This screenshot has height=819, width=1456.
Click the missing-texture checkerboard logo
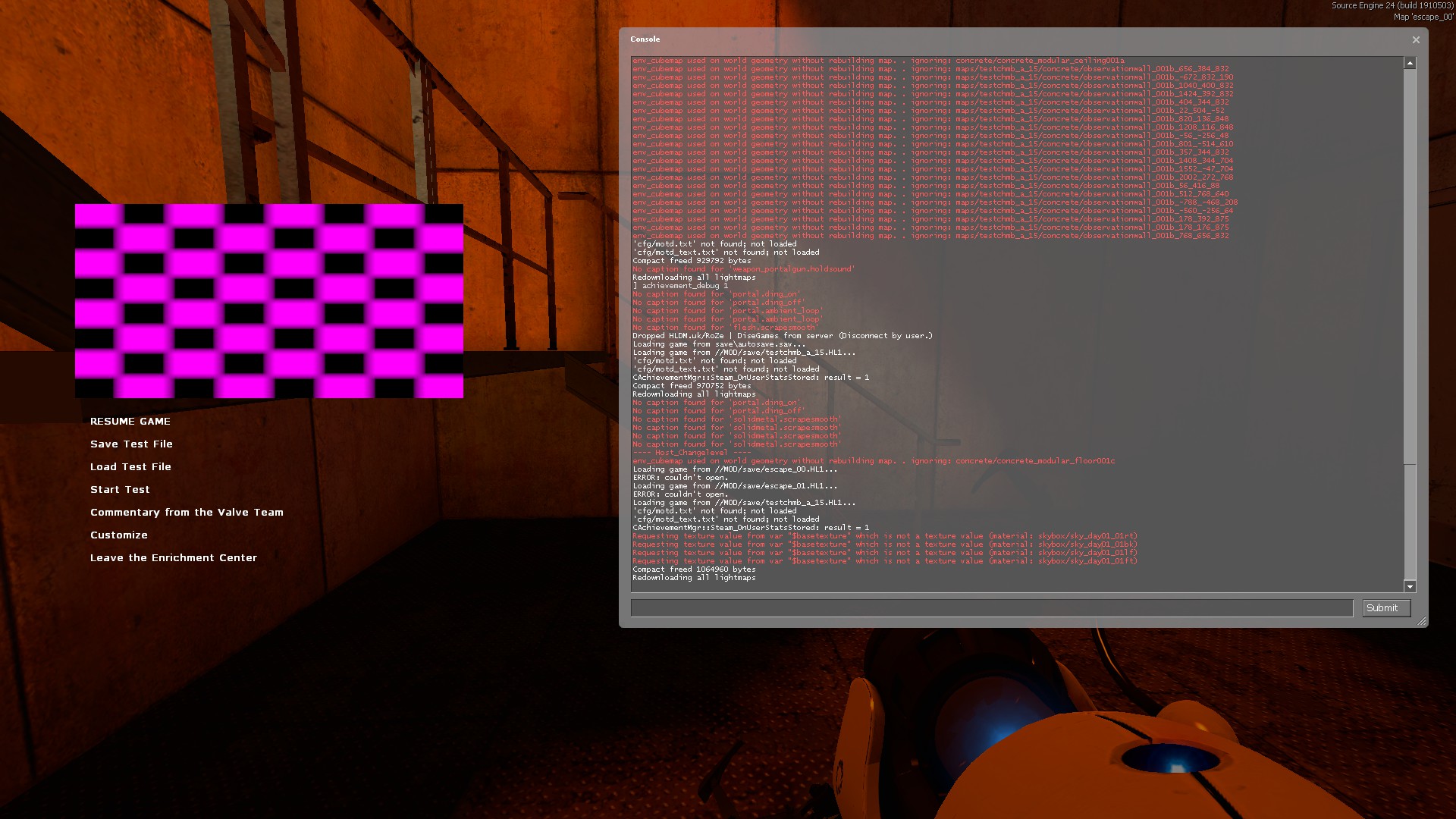(x=269, y=300)
